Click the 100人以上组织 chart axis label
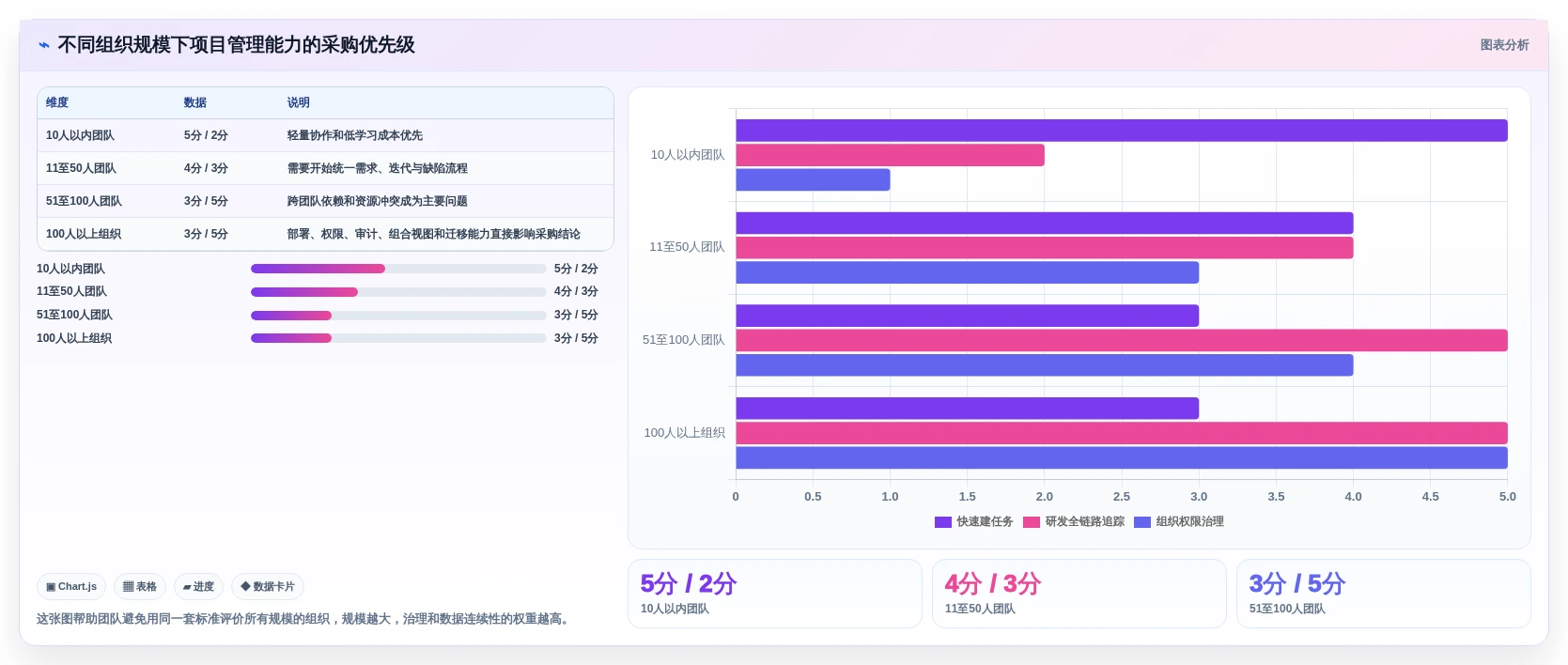The width and height of the screenshot is (1568, 665). tap(684, 433)
